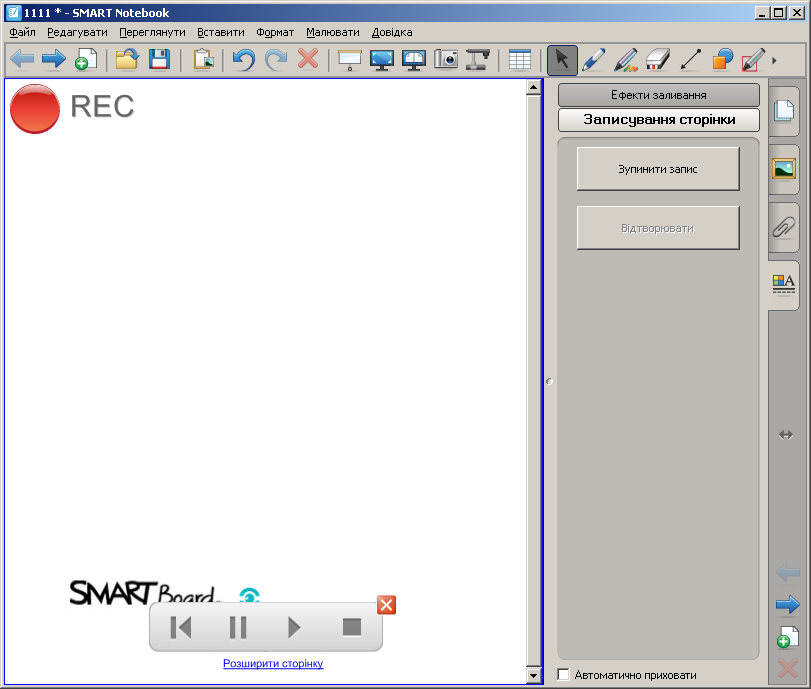Open the Переглянути menu
The width and height of the screenshot is (811, 689).
(152, 32)
